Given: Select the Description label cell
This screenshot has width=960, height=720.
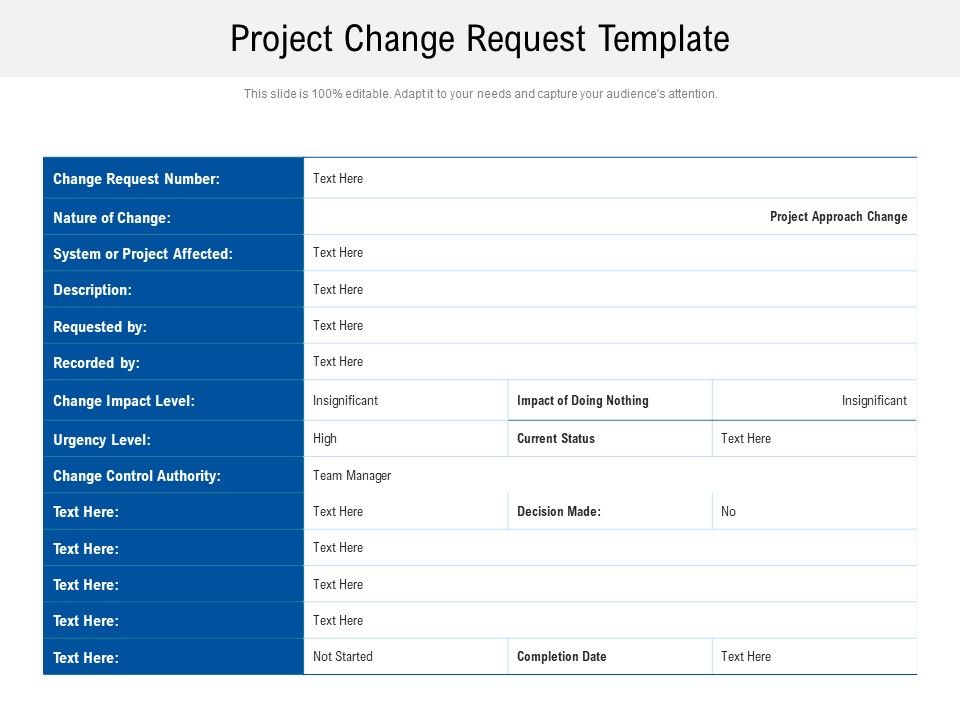Looking at the screenshot, I should coord(173,290).
